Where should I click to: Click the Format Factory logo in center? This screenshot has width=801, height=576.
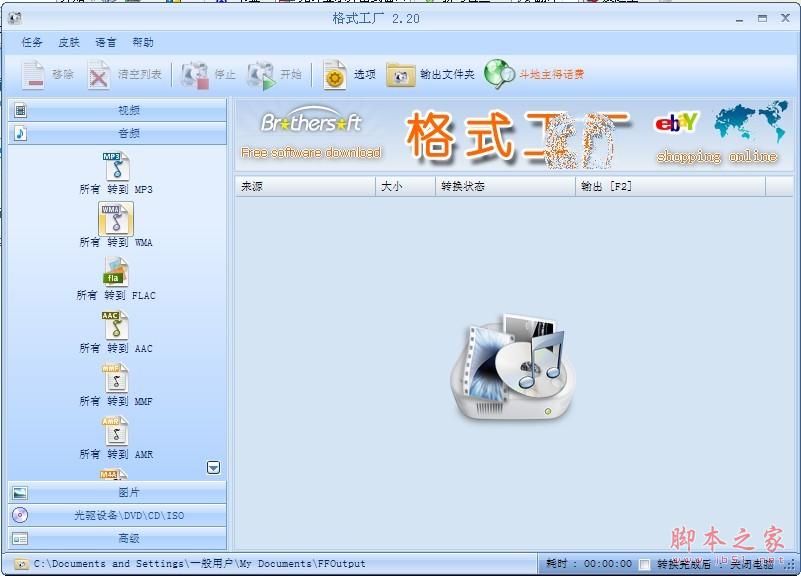pyautogui.click(x=513, y=367)
